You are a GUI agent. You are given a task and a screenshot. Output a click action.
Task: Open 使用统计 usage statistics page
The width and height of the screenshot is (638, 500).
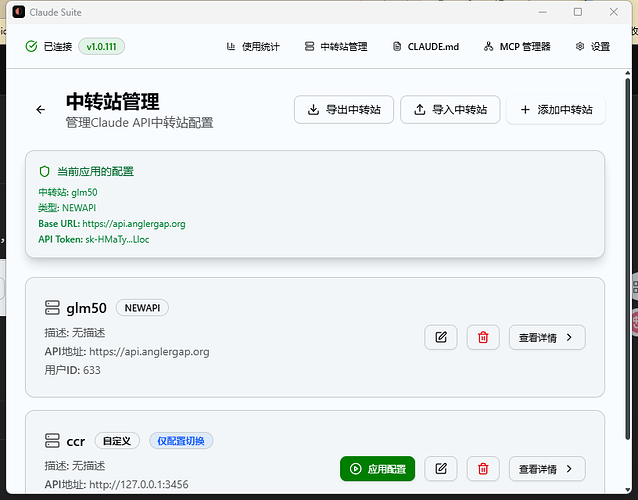tap(253, 47)
